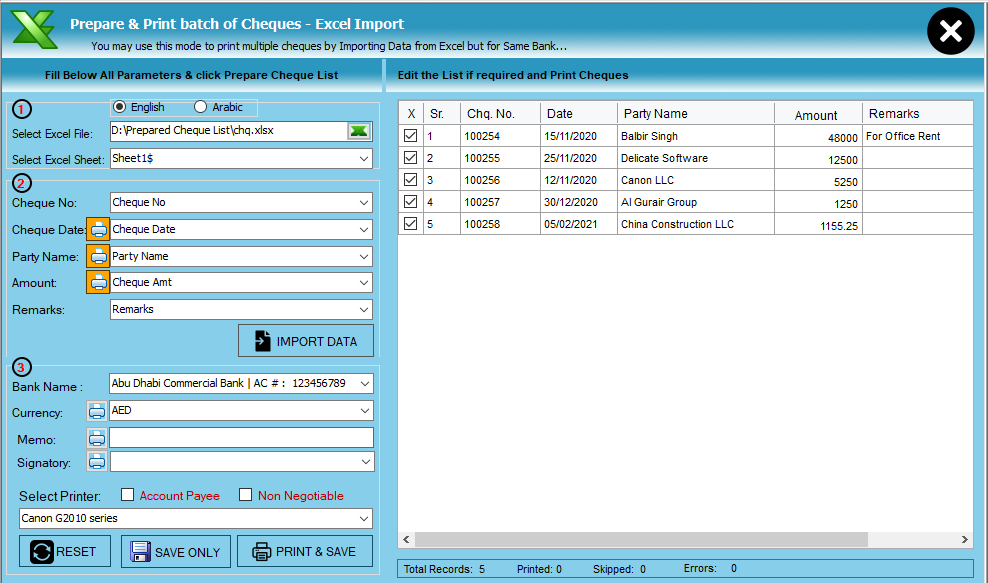The height and width of the screenshot is (583, 988).
Task: Open the Canon G2010 printer dropdown
Action: [362, 518]
